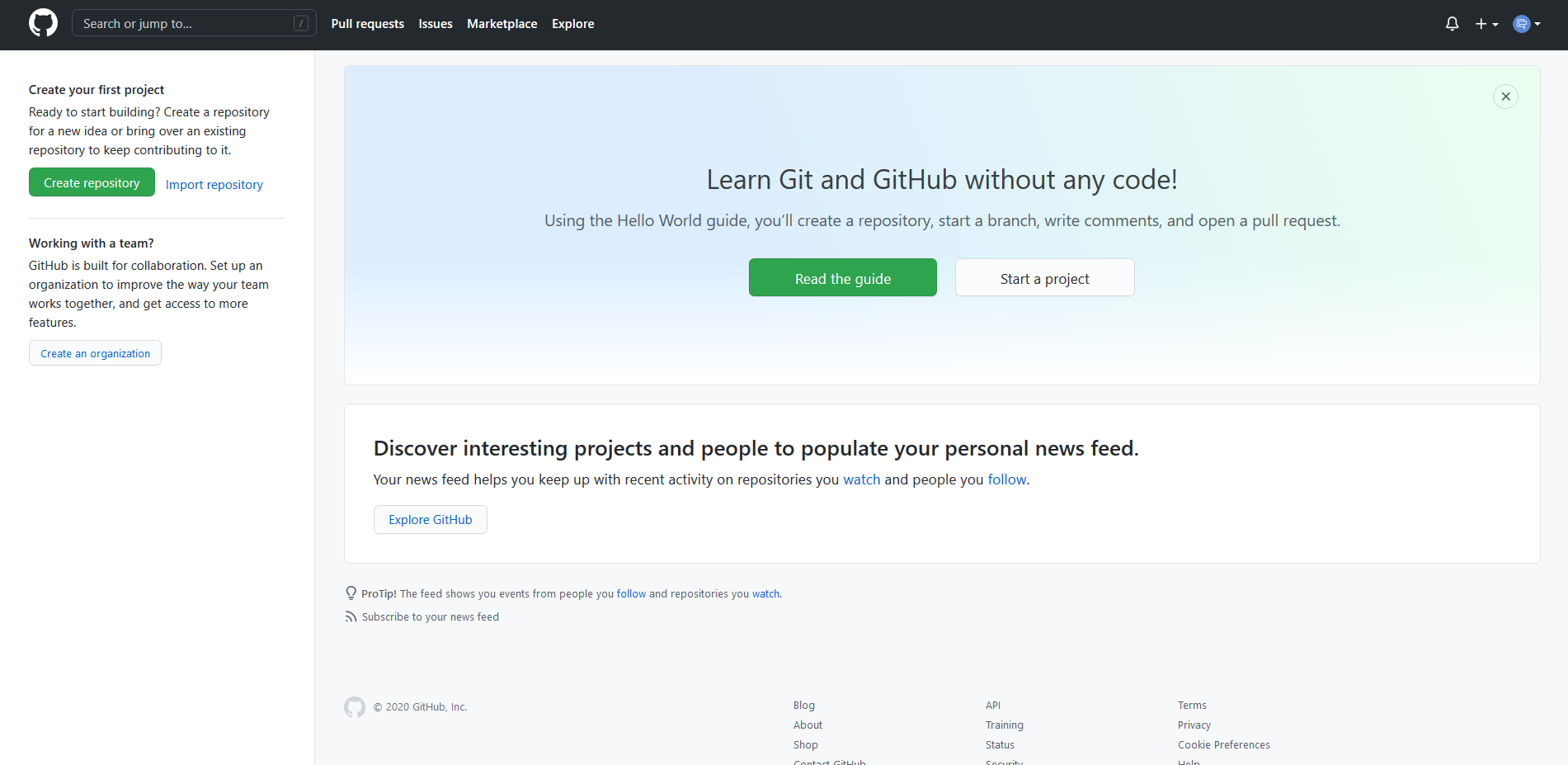Click the Start a project button
1568x765 pixels.
pyautogui.click(x=1044, y=278)
